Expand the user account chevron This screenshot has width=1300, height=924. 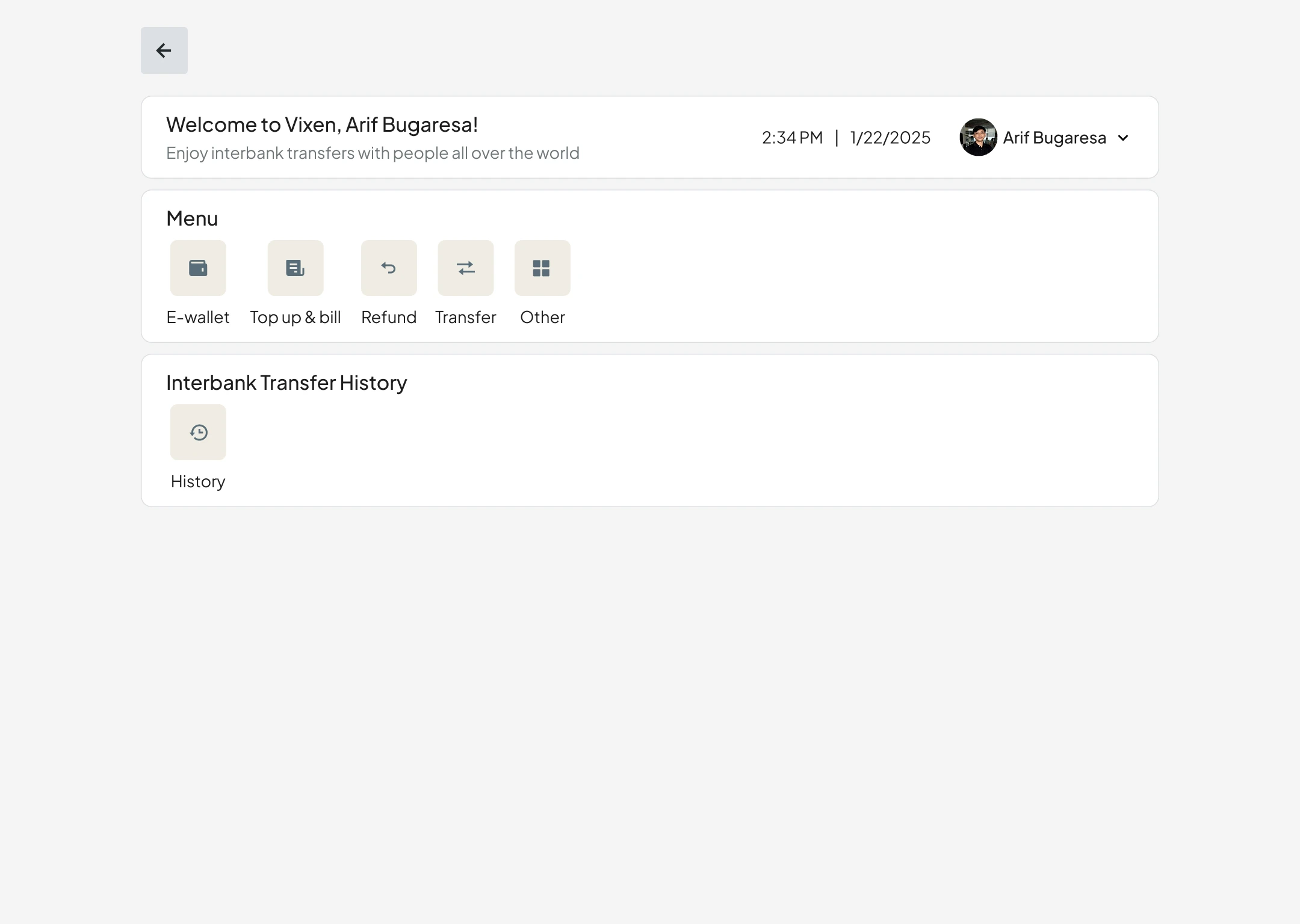pyautogui.click(x=1123, y=138)
